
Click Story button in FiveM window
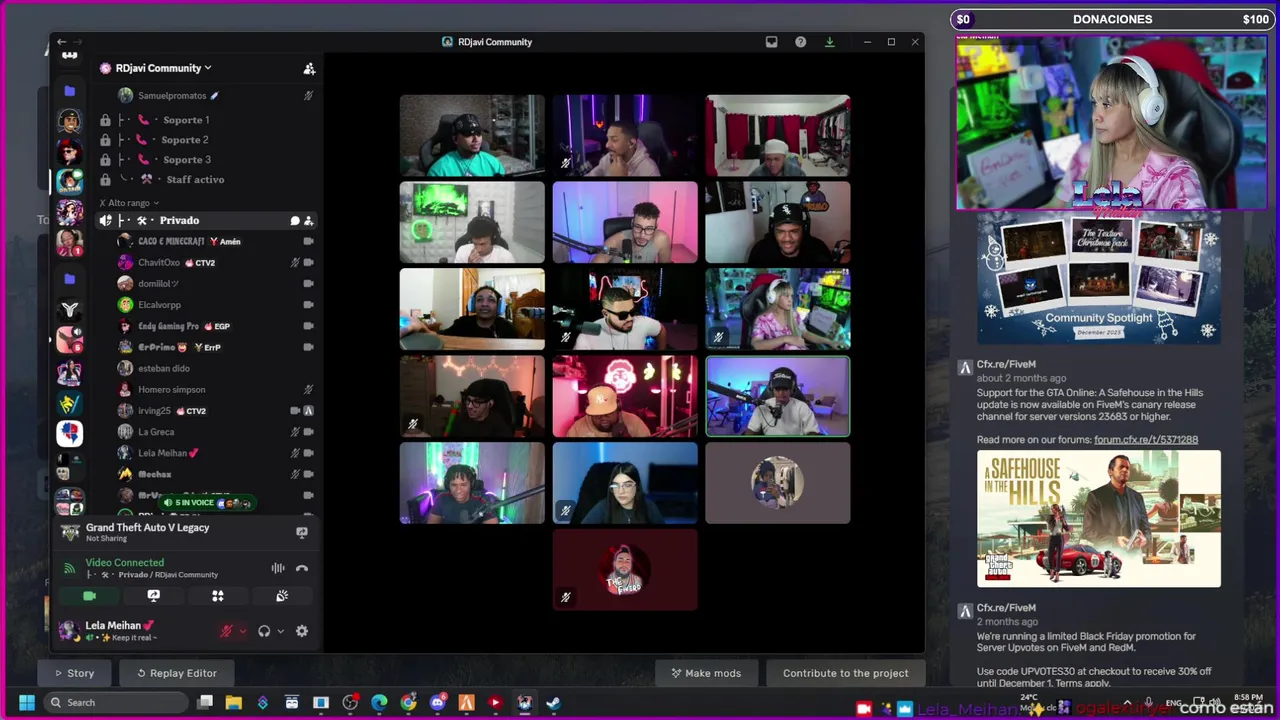pyautogui.click(x=74, y=673)
